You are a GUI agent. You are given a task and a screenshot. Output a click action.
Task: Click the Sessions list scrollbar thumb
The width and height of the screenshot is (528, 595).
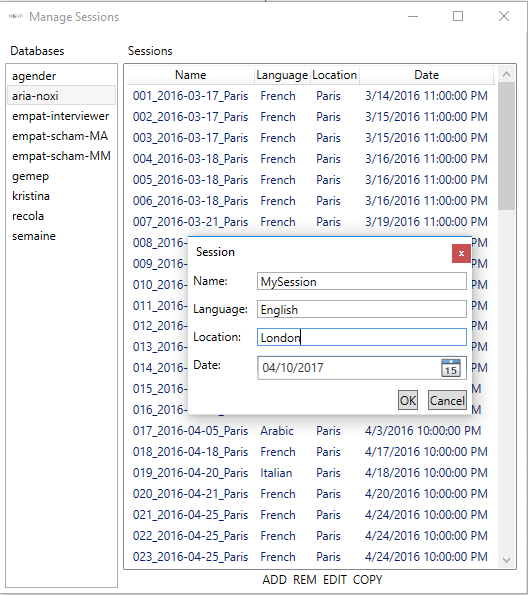(506, 146)
